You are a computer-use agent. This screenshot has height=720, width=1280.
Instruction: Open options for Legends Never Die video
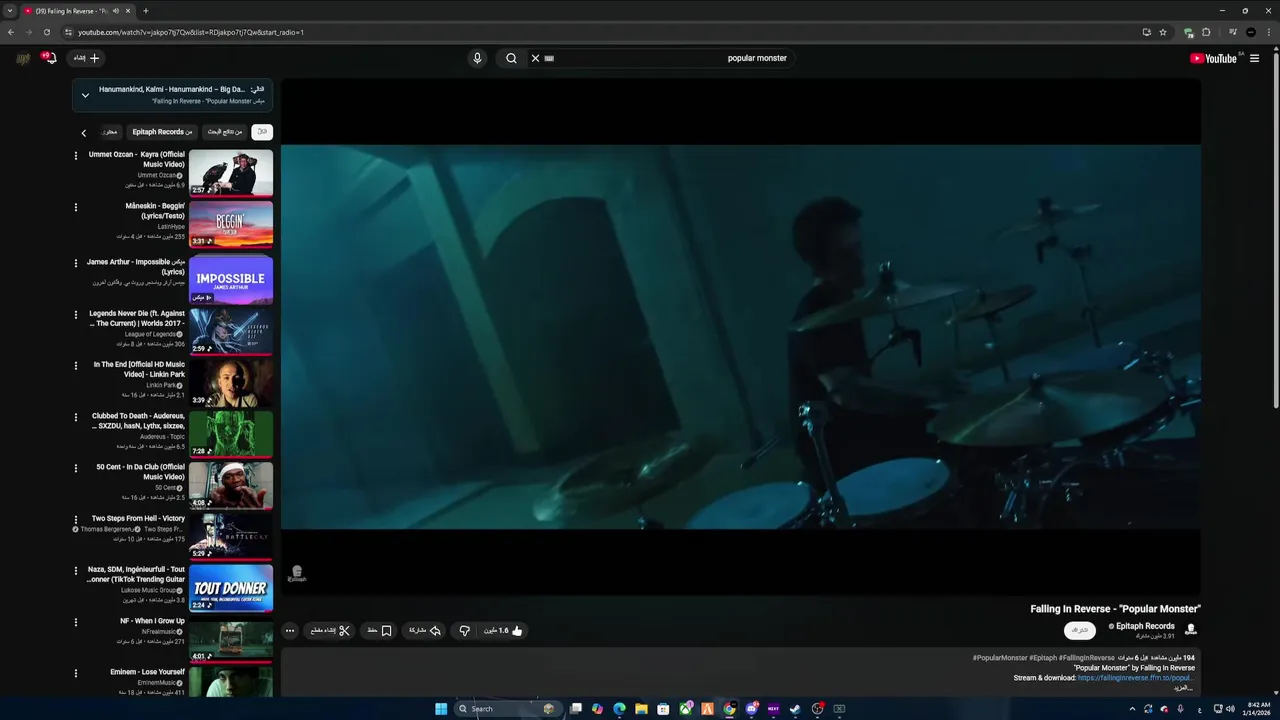pyautogui.click(x=76, y=314)
